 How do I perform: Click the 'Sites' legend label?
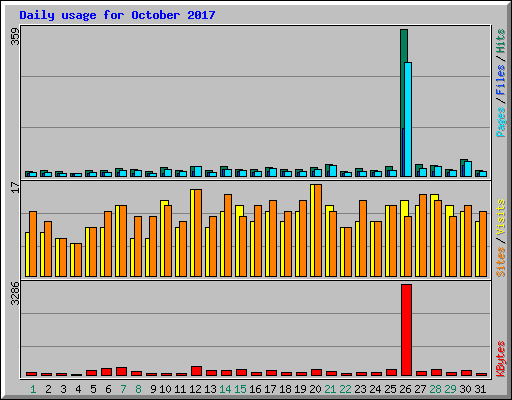click(500, 262)
